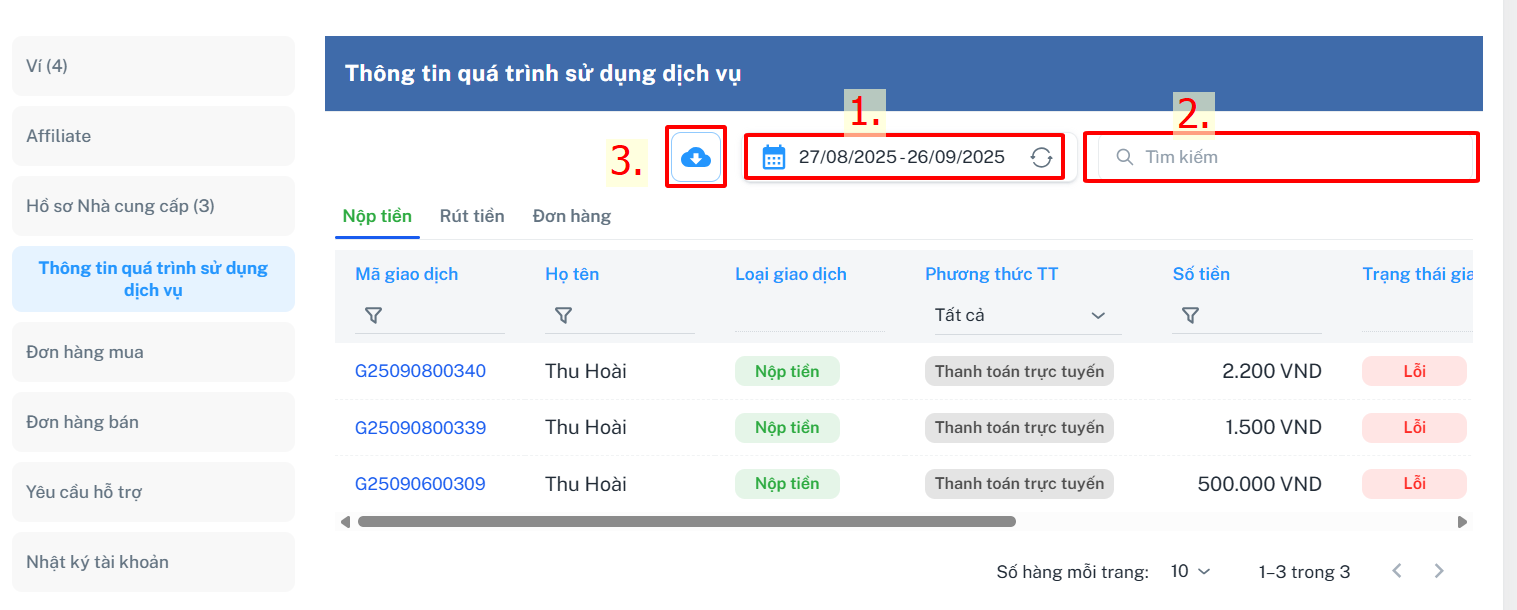Reset date range with refresh icon
Image resolution: width=1517 pixels, height=610 pixels.
[x=1041, y=157]
